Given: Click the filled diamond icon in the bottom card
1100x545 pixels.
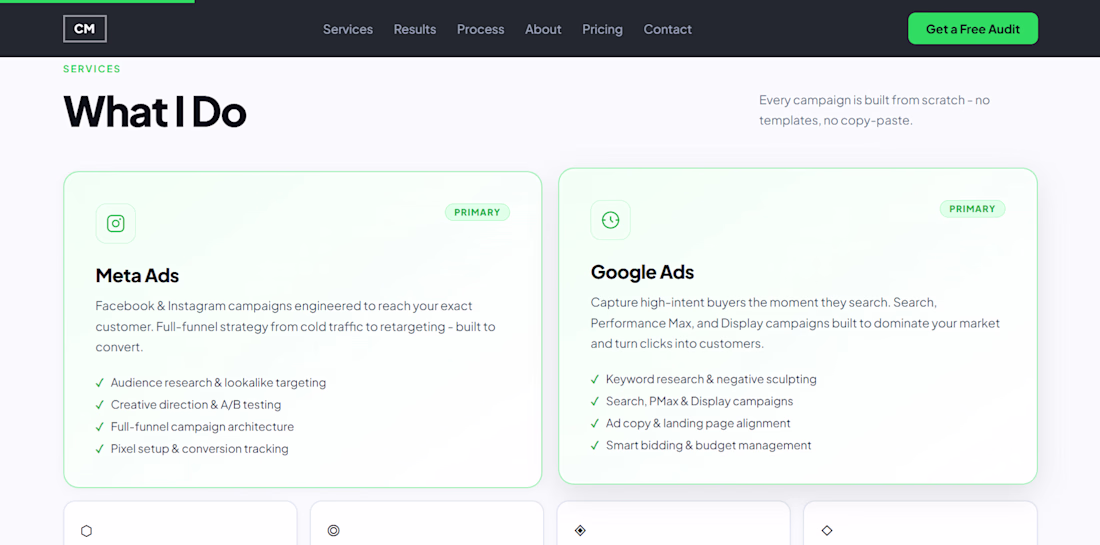Looking at the screenshot, I should click(x=580, y=531).
